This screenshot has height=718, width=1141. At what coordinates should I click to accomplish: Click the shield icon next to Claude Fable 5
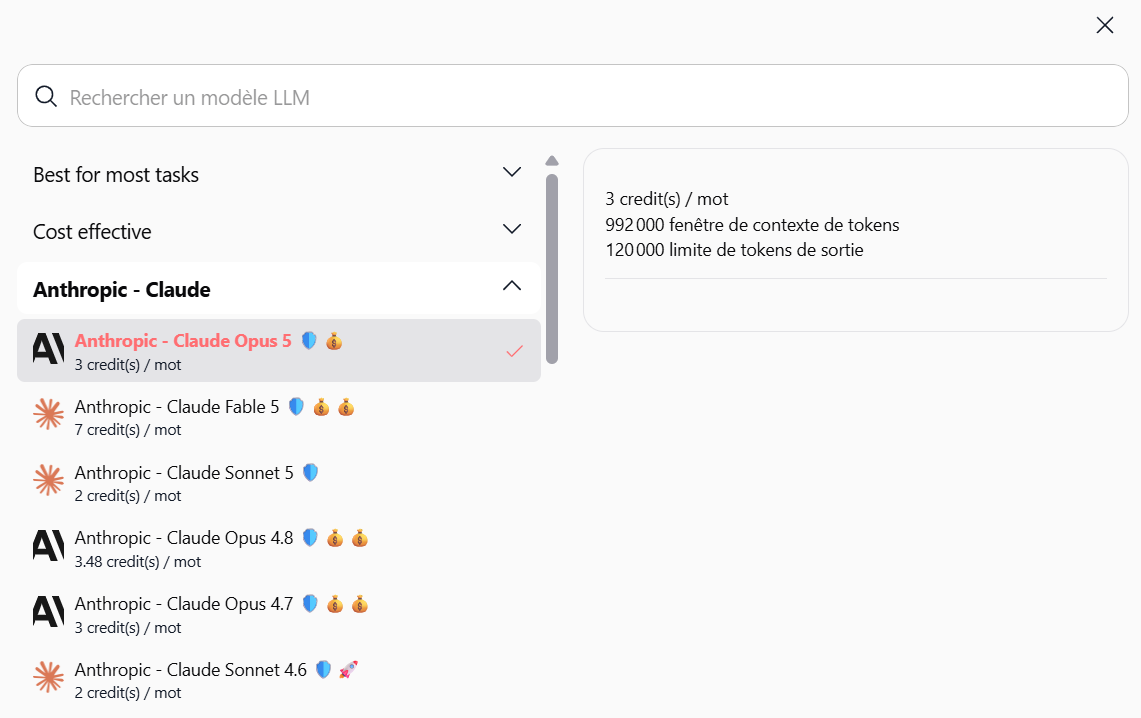click(296, 407)
